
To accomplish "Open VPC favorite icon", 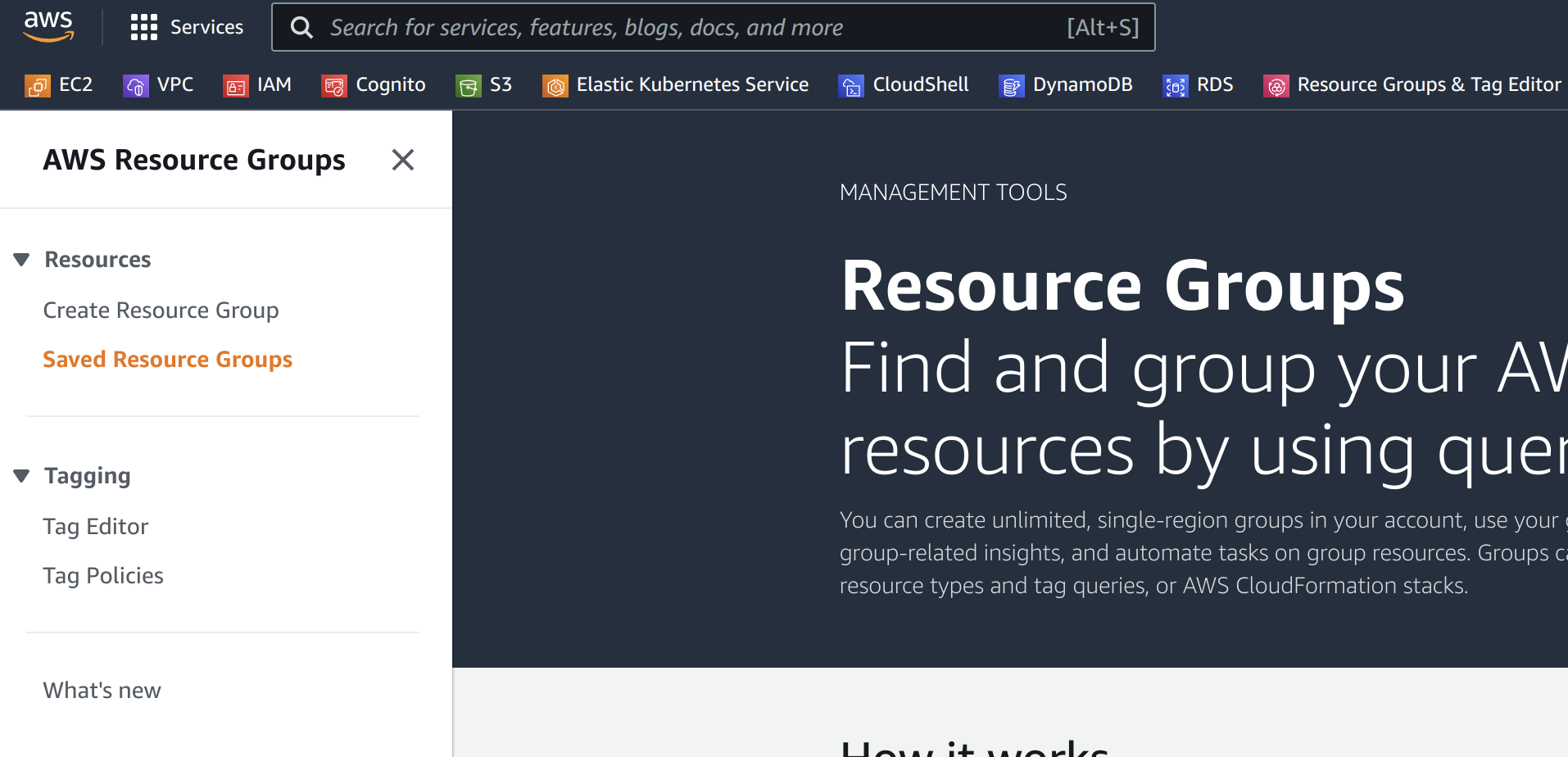I will coord(135,85).
